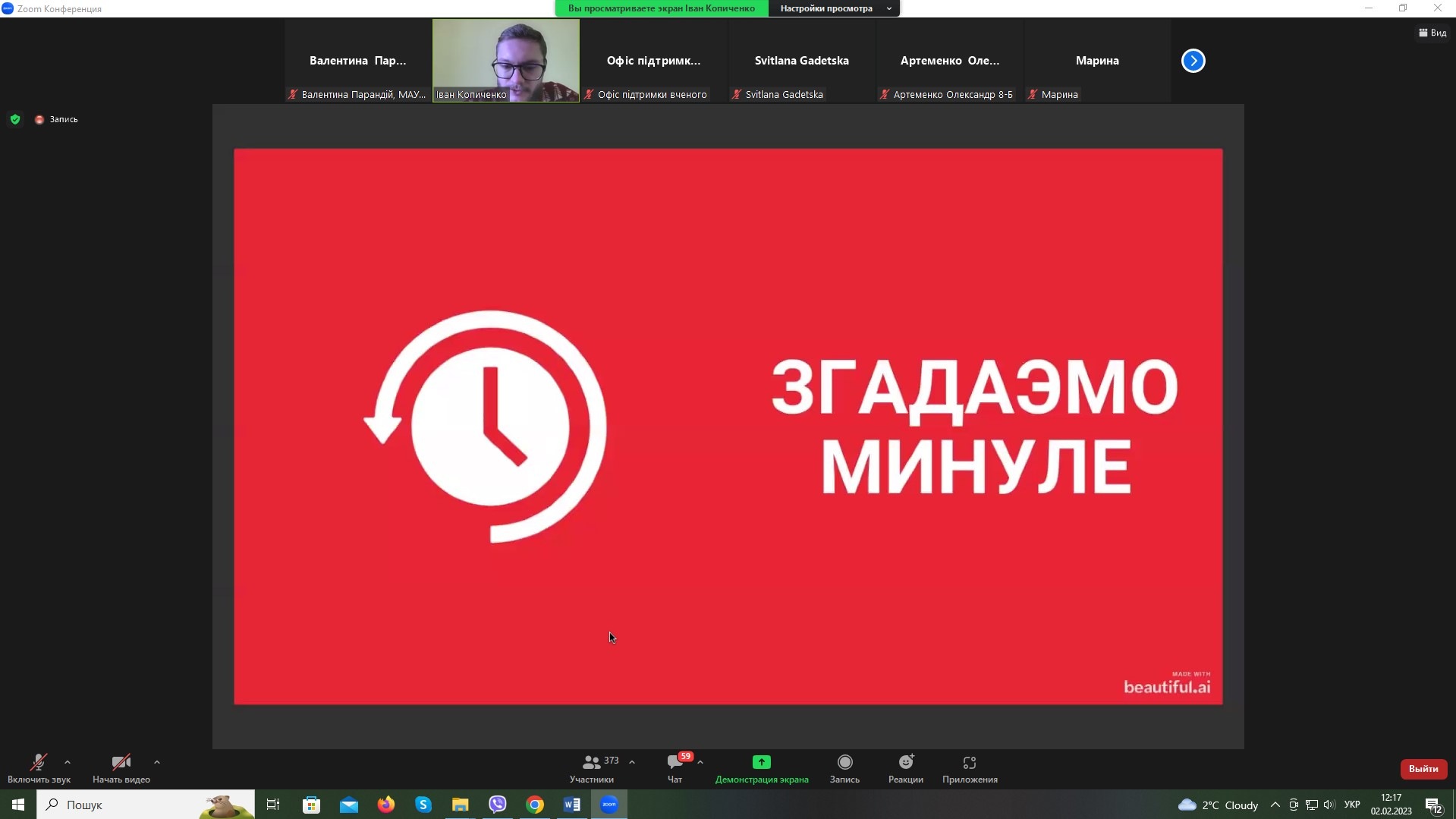Select Іван Копиченко video thumbnail
The image size is (1456, 819).
tap(506, 60)
